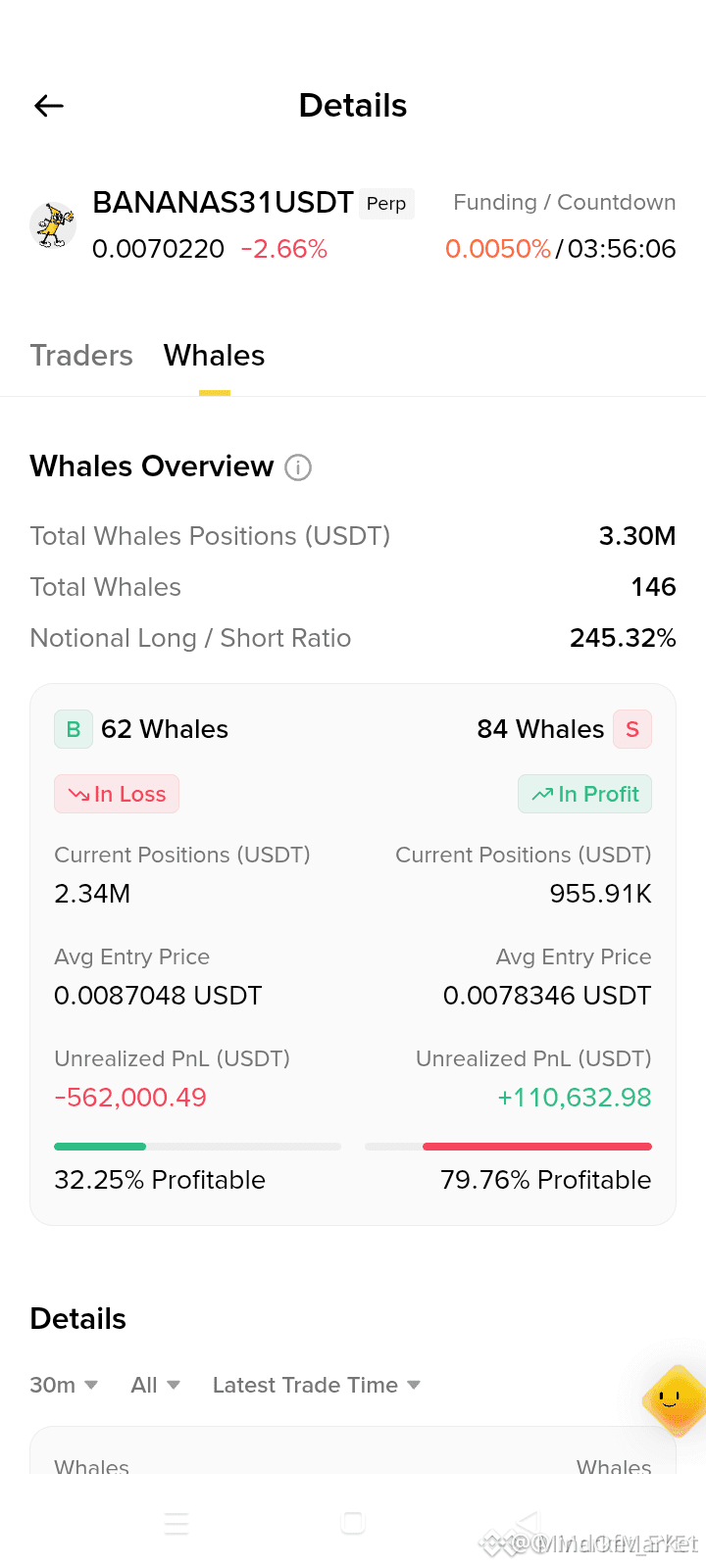706x1568 pixels.
Task: Tap the Android recent apps menu icon
Action: point(176,1523)
